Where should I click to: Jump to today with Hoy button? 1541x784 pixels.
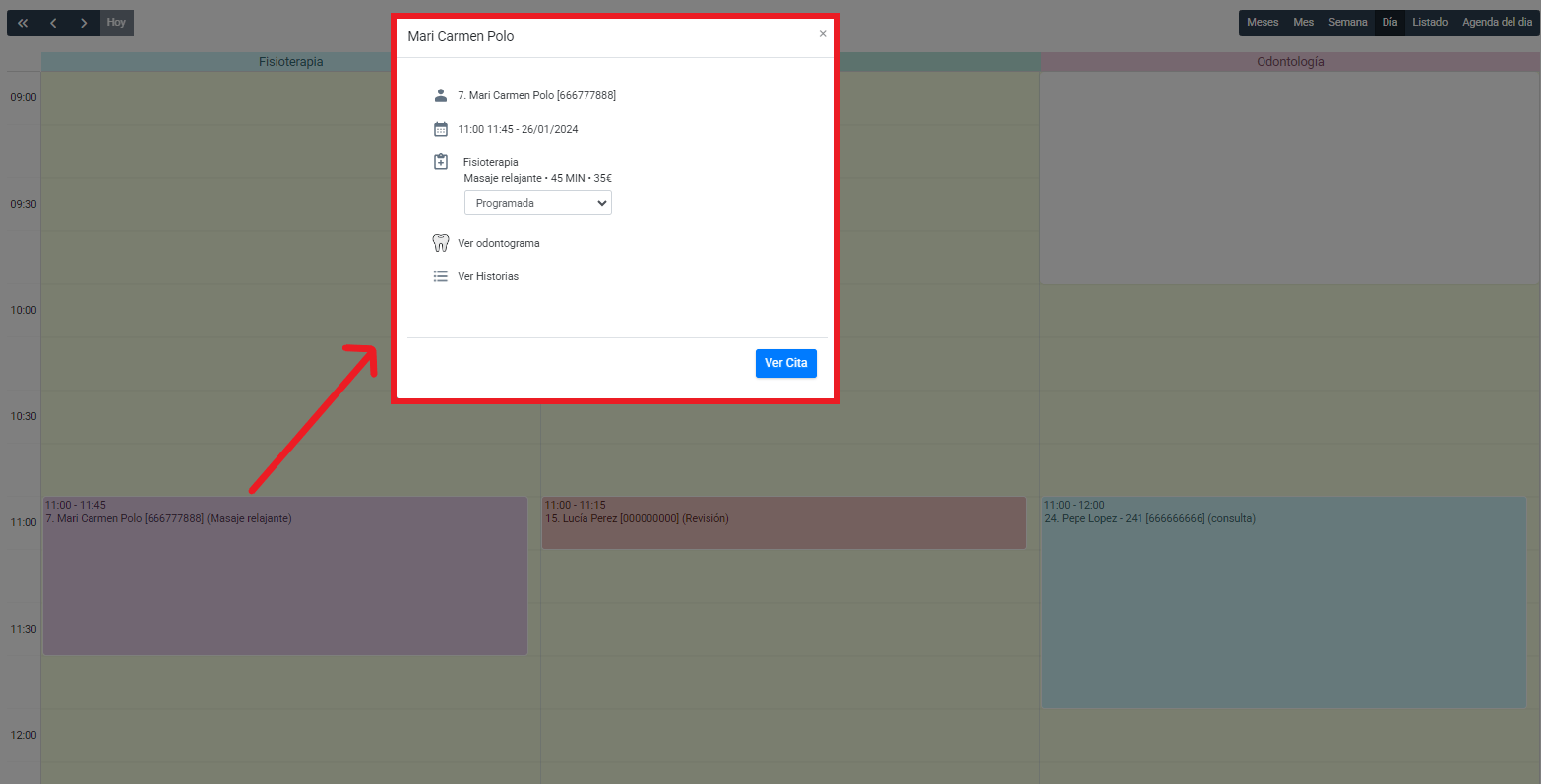(x=116, y=23)
